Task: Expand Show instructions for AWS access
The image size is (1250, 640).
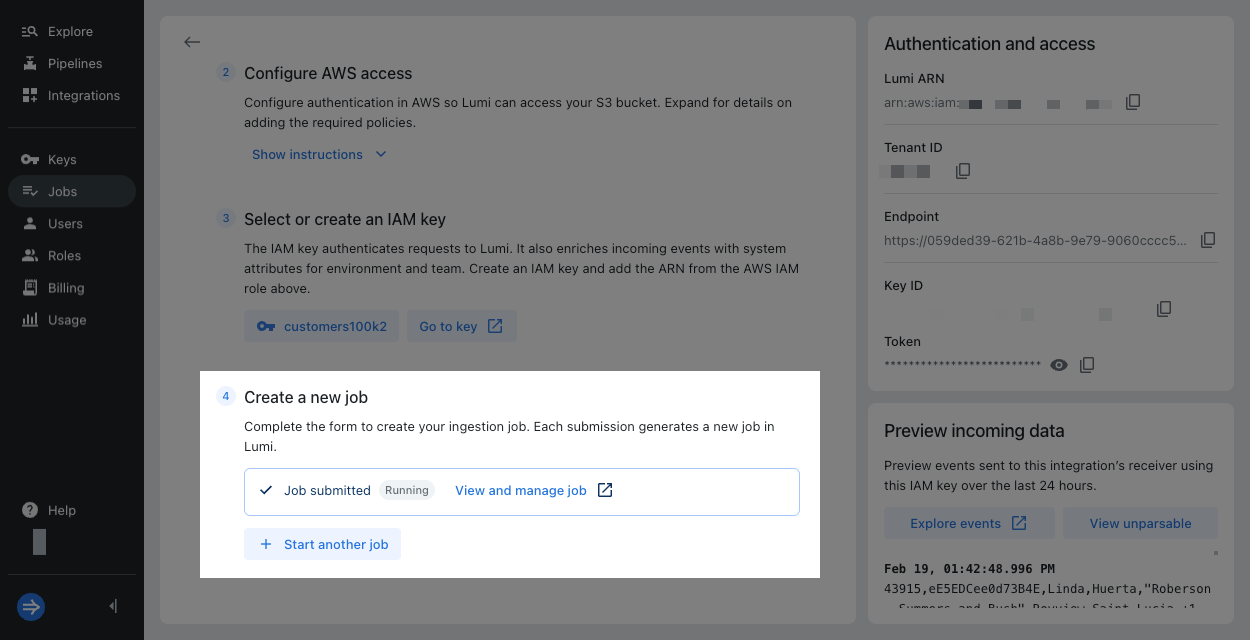Action: (x=319, y=154)
